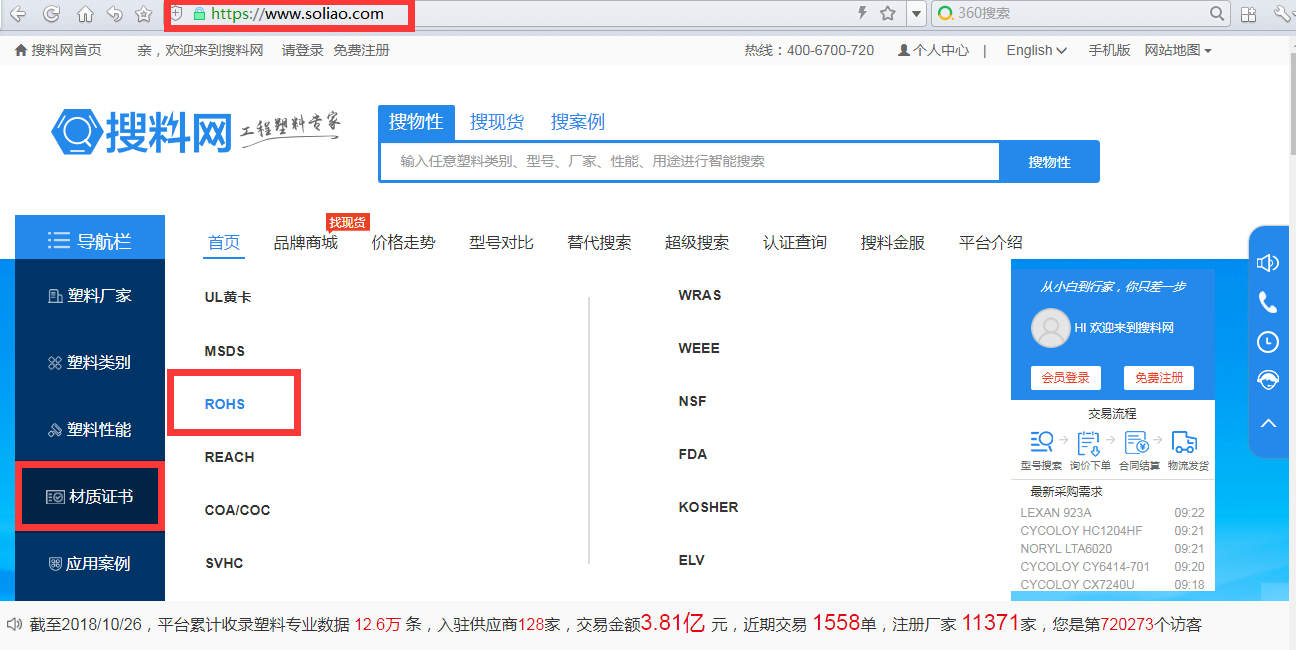This screenshot has width=1296, height=650.
Task: Click the 物流发货 truck icon
Action: point(1184,443)
